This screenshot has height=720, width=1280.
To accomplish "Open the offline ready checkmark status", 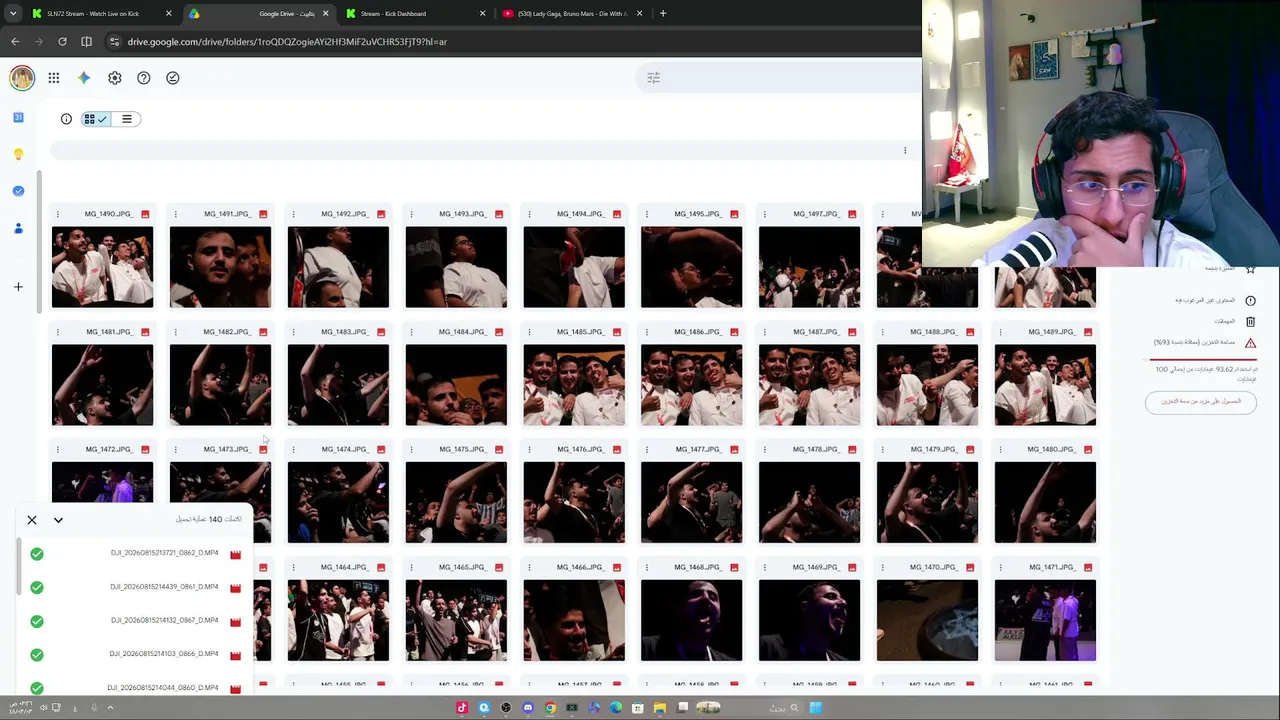I will click(173, 78).
